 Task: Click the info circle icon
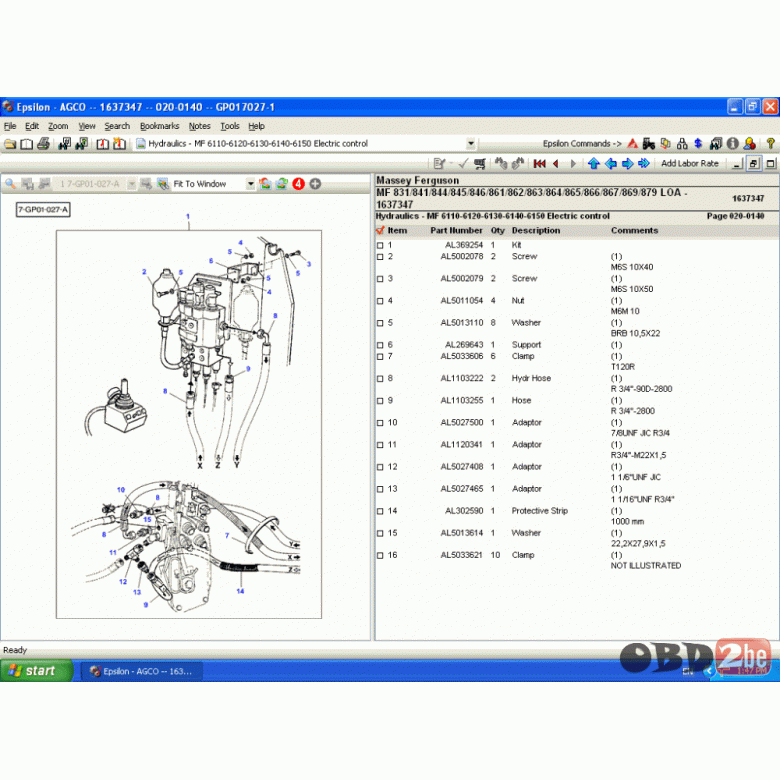[732, 144]
